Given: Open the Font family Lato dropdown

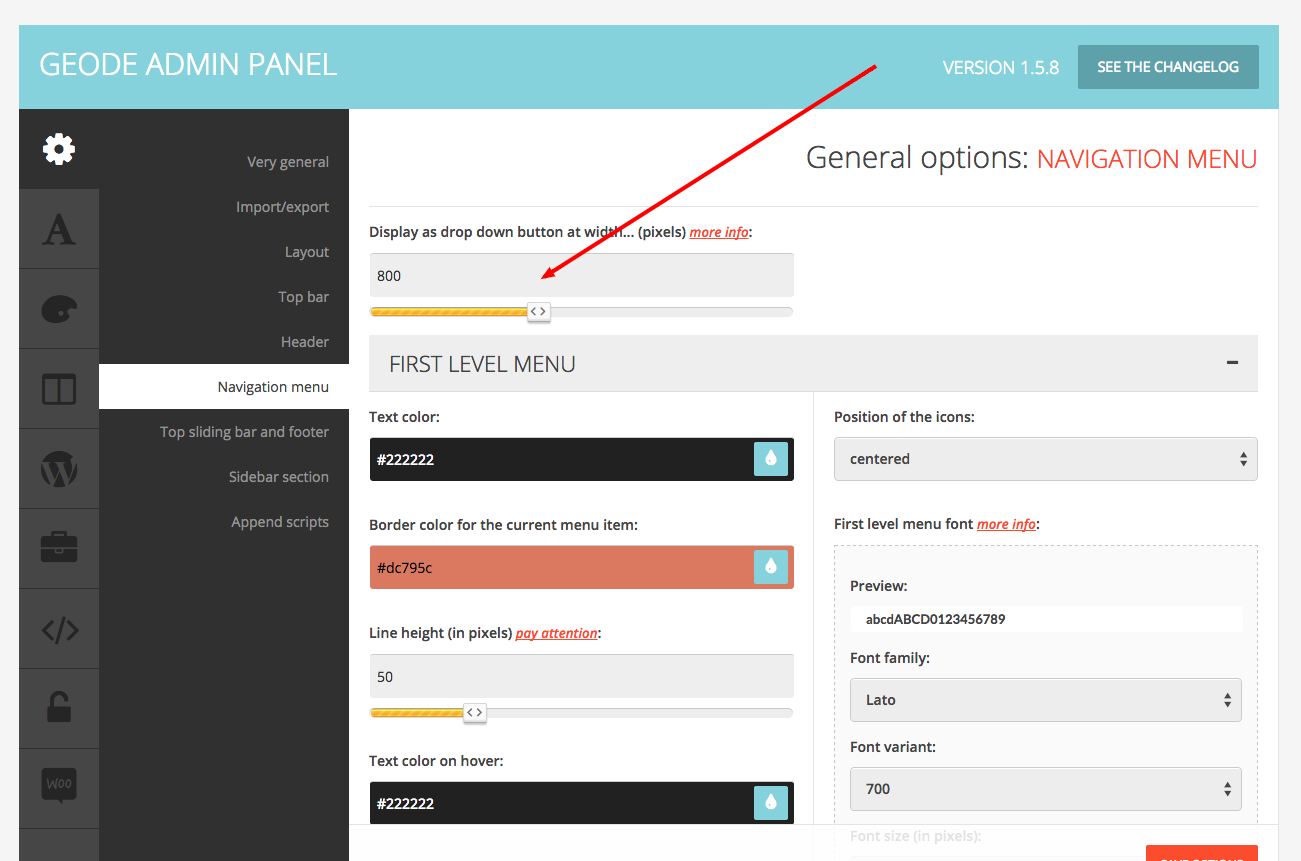Looking at the screenshot, I should 1046,700.
